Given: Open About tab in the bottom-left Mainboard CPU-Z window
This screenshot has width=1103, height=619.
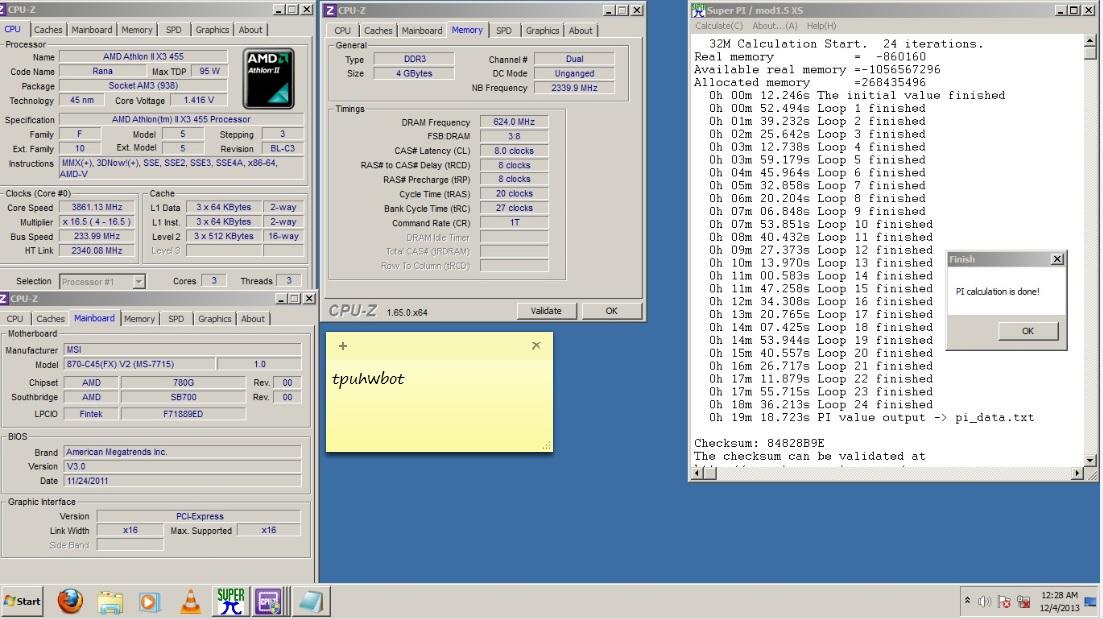Looking at the screenshot, I should (x=253, y=319).
